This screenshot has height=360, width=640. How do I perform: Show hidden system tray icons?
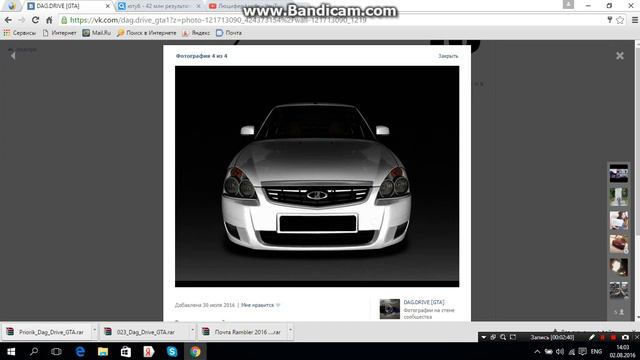[537, 351]
